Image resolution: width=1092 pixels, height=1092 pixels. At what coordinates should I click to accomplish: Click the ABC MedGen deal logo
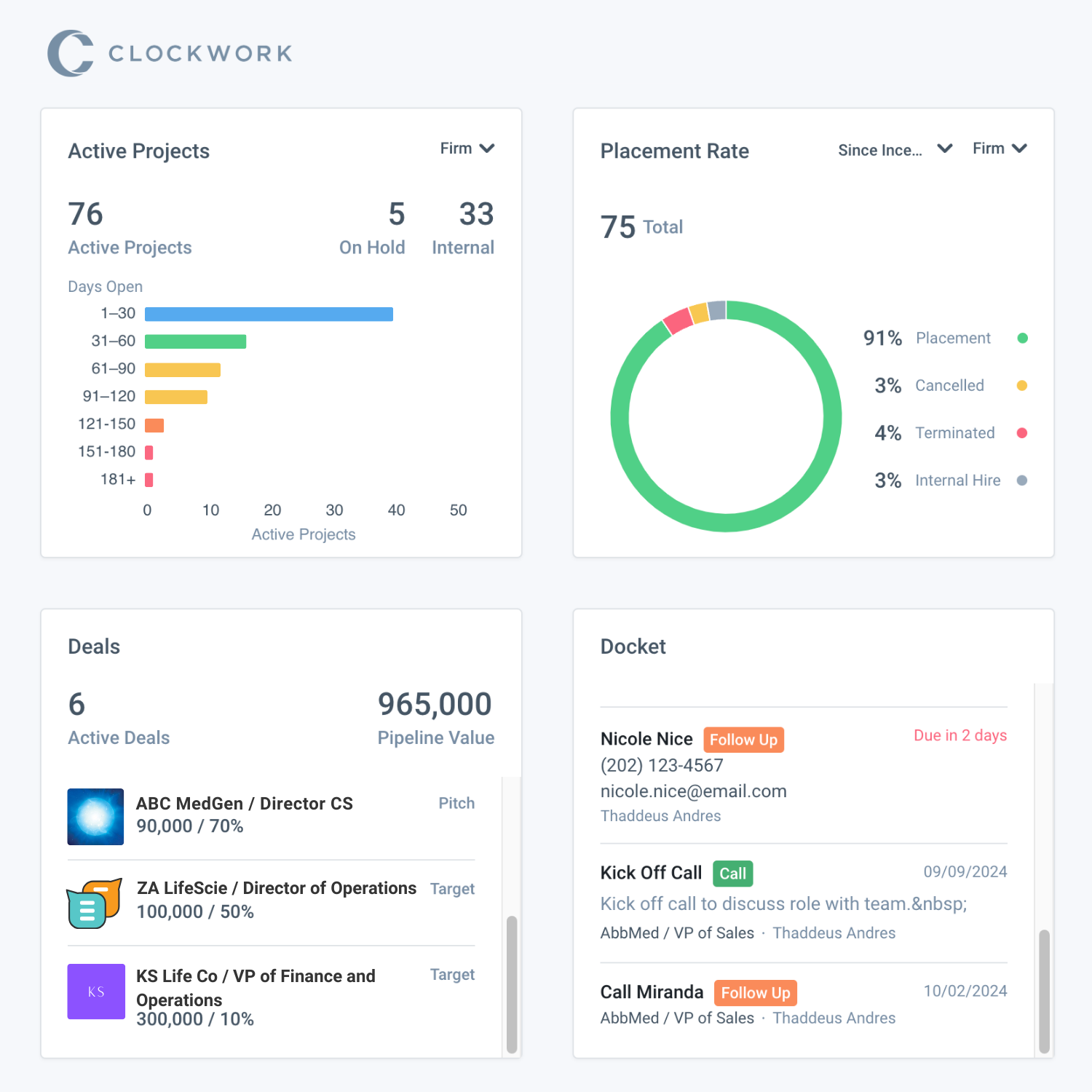[95, 816]
